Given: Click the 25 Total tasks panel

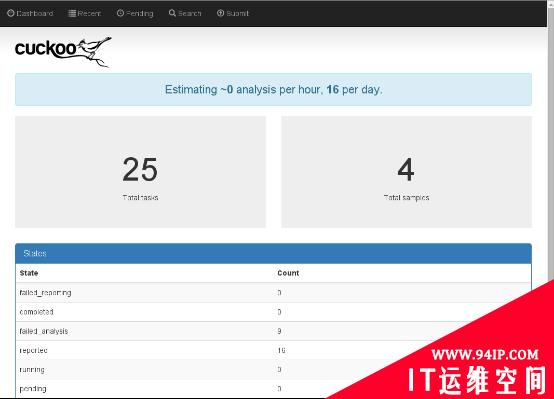Looking at the screenshot, I should tap(140, 172).
